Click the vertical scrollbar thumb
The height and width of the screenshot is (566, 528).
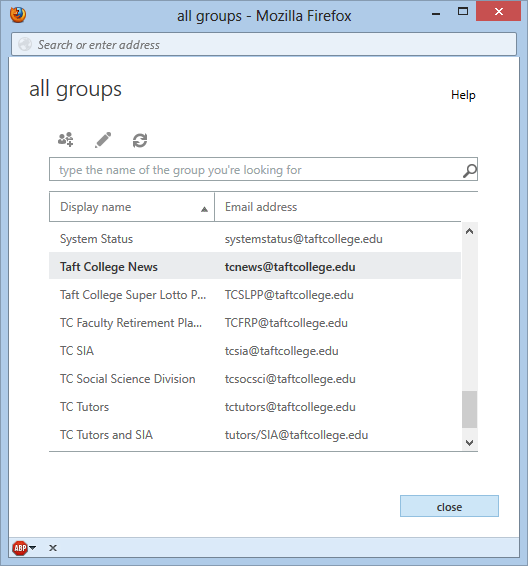click(470, 409)
